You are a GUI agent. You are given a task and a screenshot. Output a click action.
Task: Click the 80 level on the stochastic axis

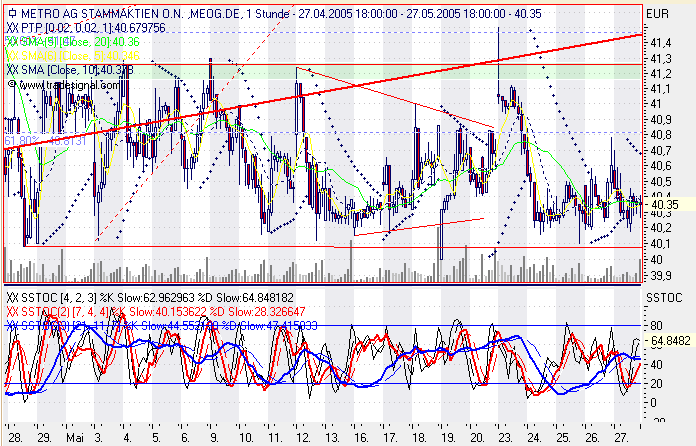[656, 326]
